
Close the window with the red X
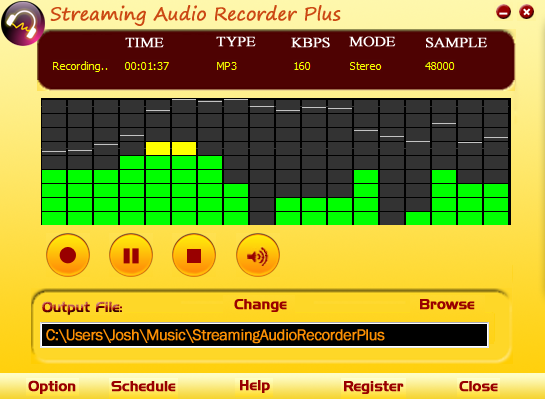pos(526,13)
